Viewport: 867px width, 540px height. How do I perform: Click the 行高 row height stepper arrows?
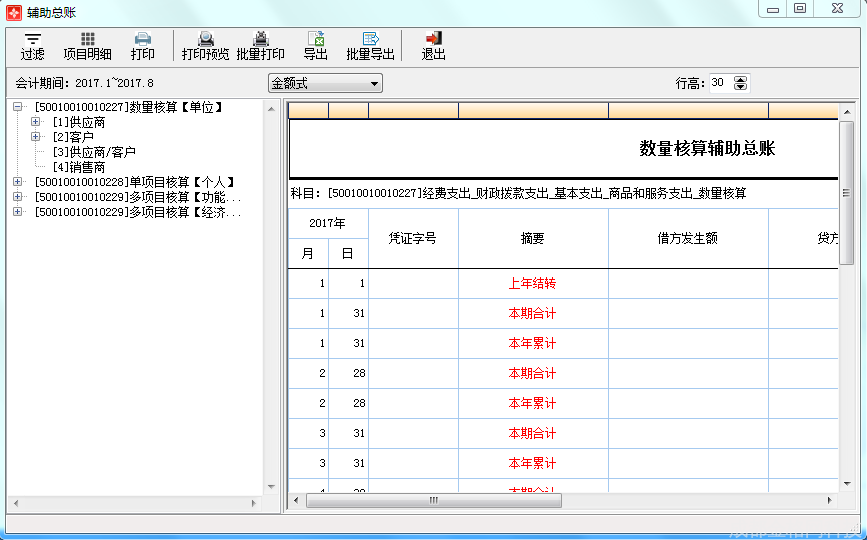(x=741, y=84)
